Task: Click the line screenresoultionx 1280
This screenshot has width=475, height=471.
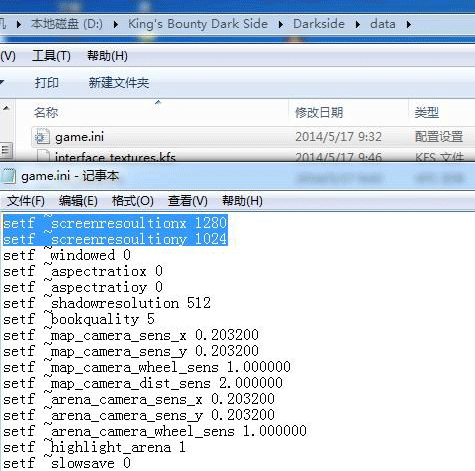Action: click(x=115, y=223)
